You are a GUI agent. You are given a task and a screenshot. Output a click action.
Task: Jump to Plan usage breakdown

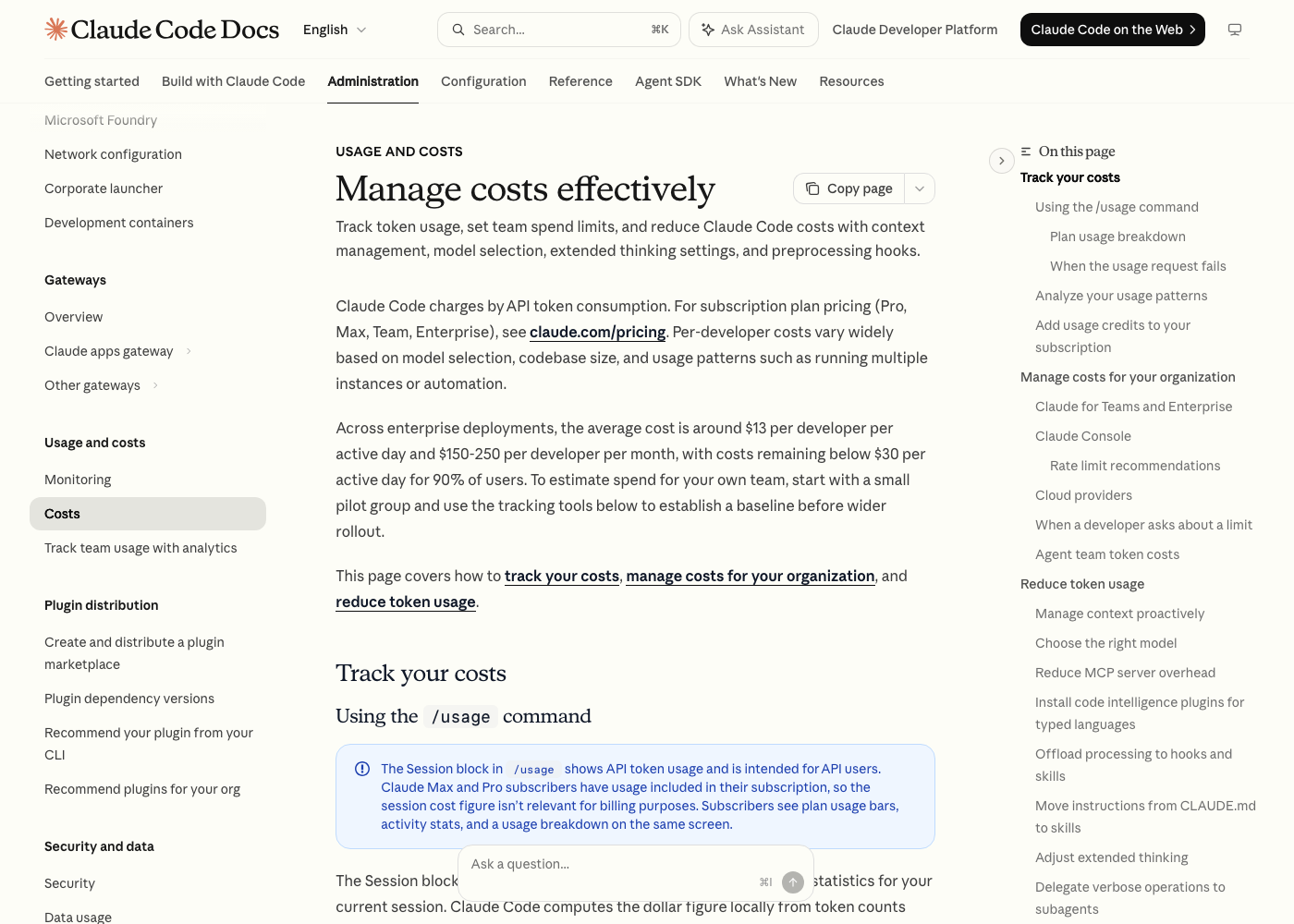(1117, 237)
